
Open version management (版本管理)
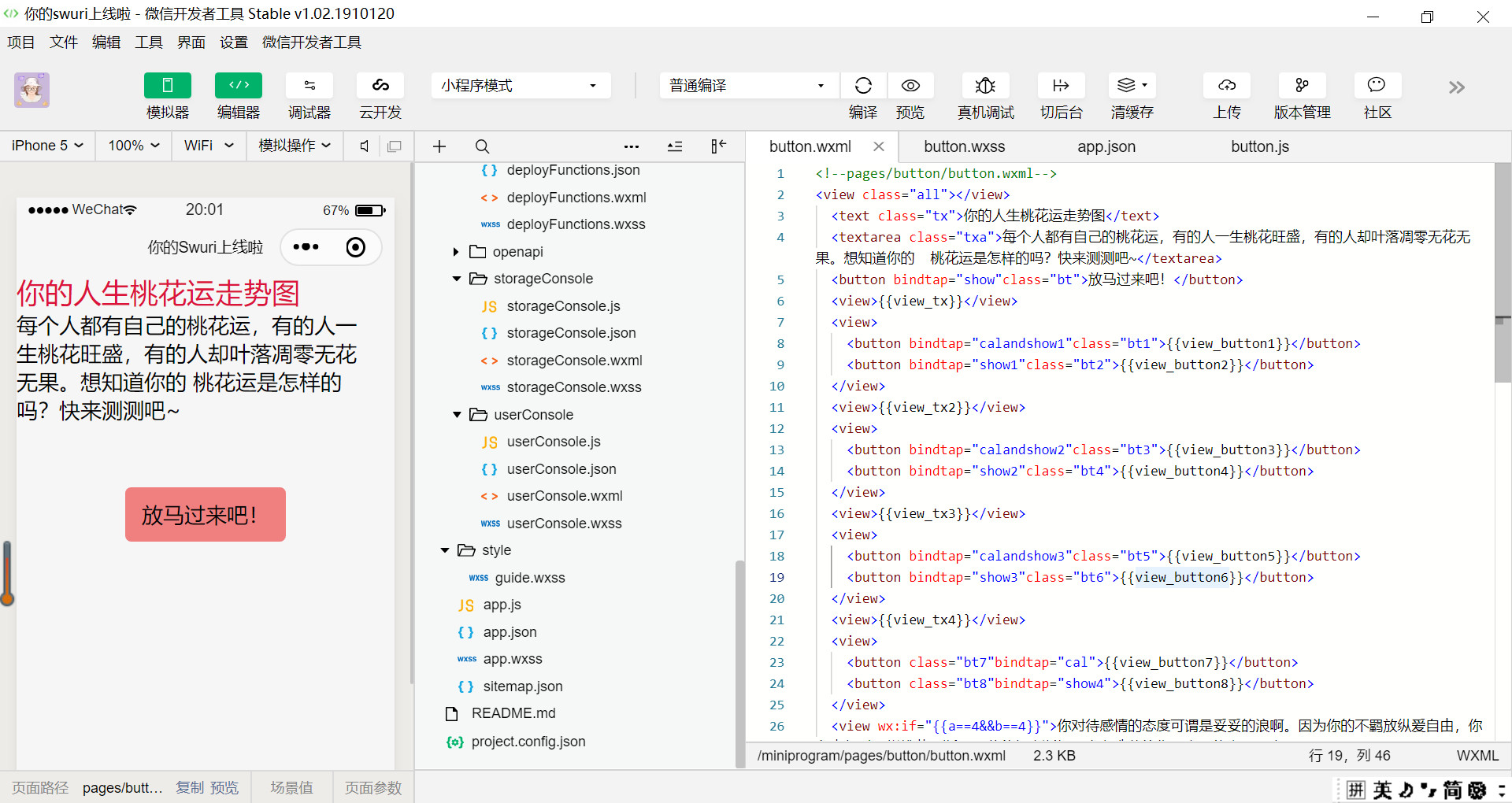tap(1302, 86)
